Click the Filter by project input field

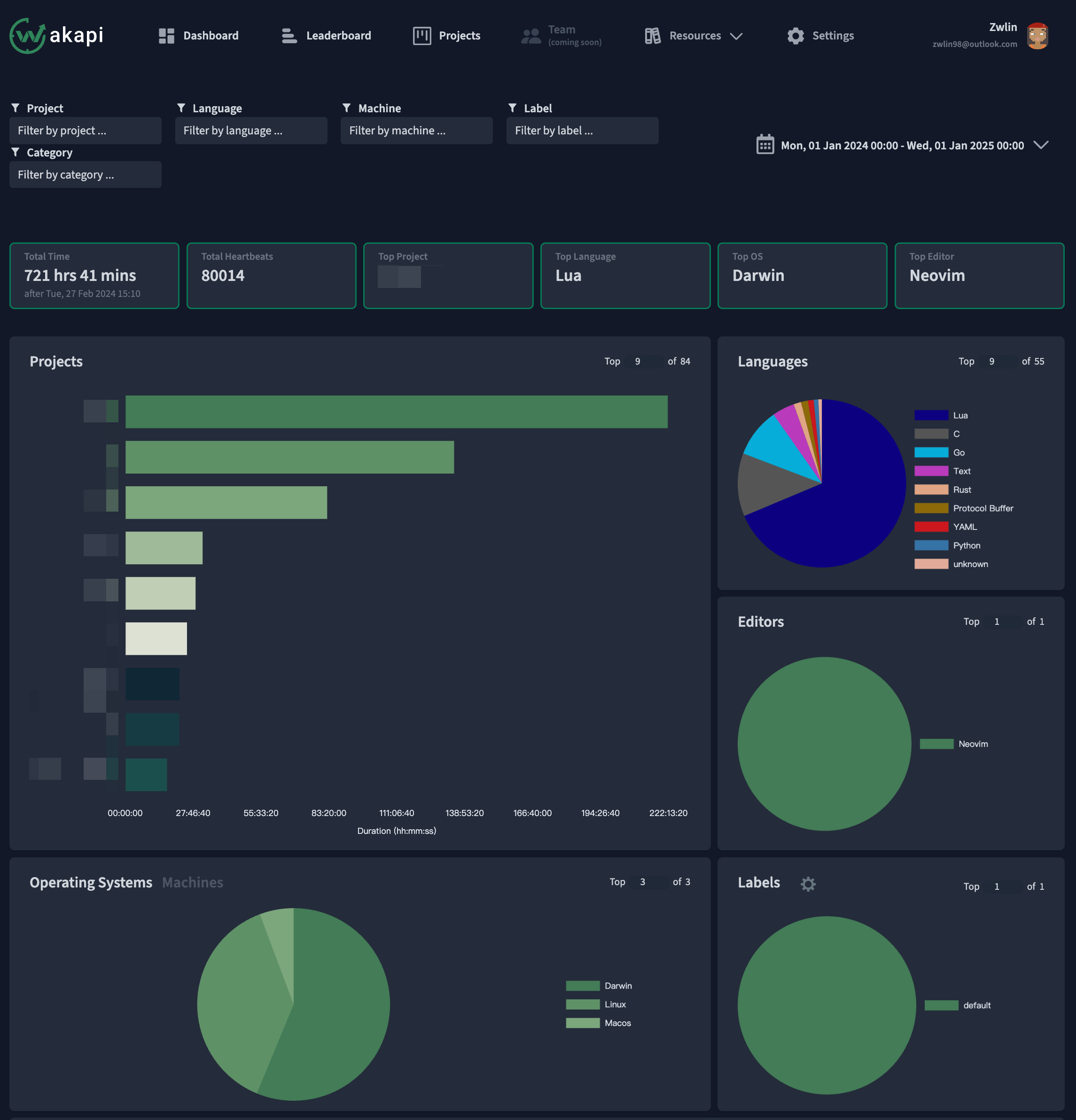(x=85, y=131)
